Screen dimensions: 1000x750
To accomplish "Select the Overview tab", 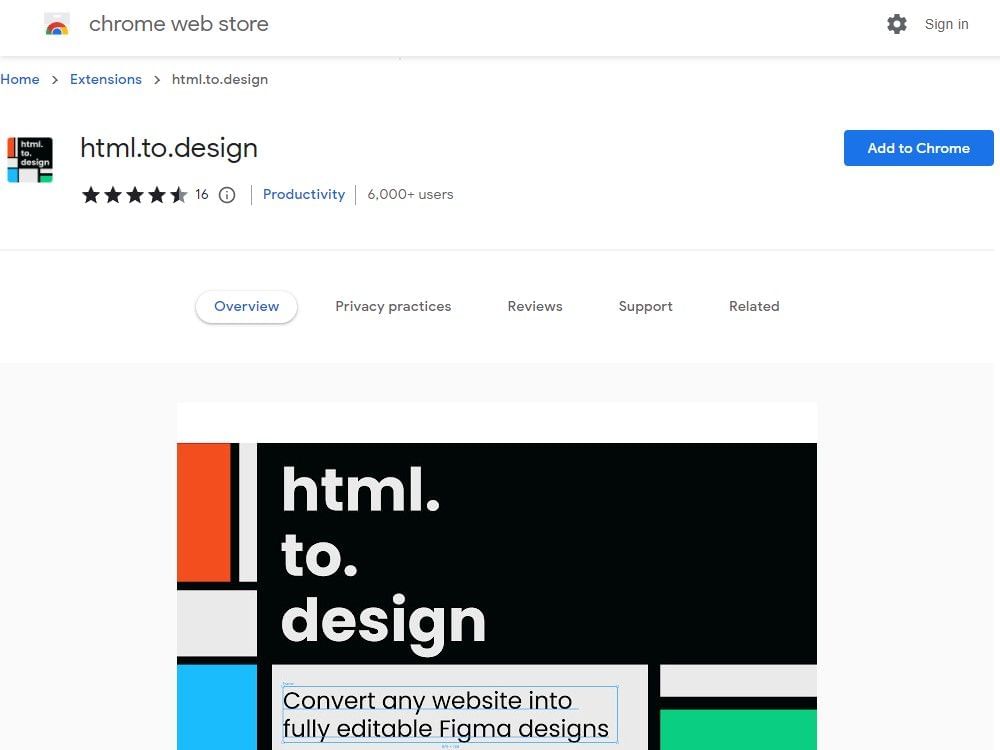I will coord(246,306).
